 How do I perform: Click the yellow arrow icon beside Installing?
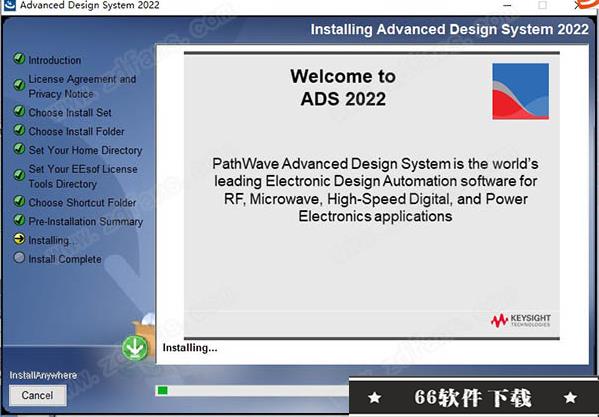coord(19,239)
